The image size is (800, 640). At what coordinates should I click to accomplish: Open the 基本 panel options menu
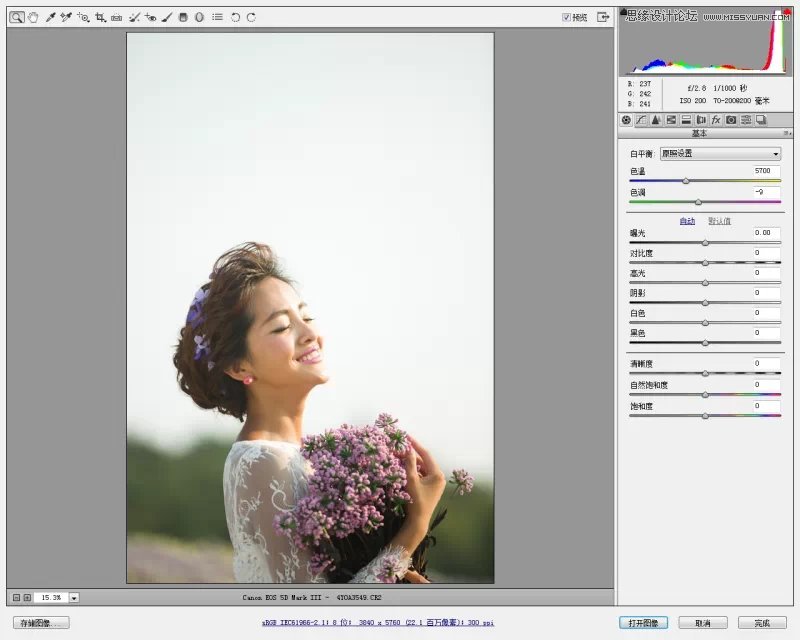coord(788,133)
